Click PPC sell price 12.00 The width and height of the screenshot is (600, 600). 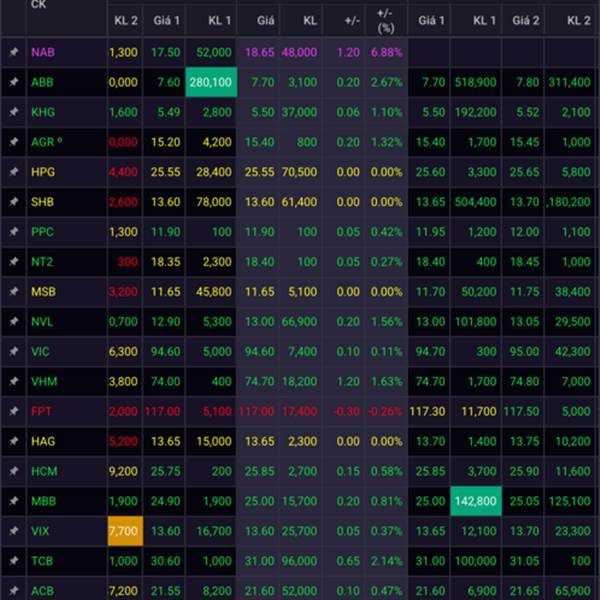click(524, 232)
